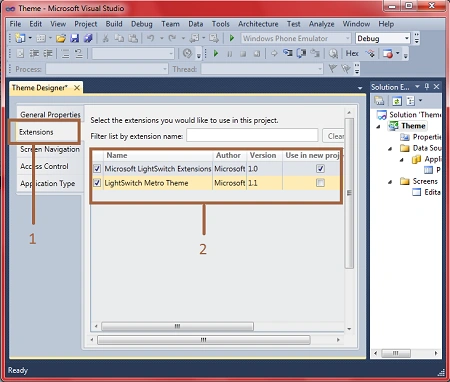Open the Process dropdown

[165, 69]
